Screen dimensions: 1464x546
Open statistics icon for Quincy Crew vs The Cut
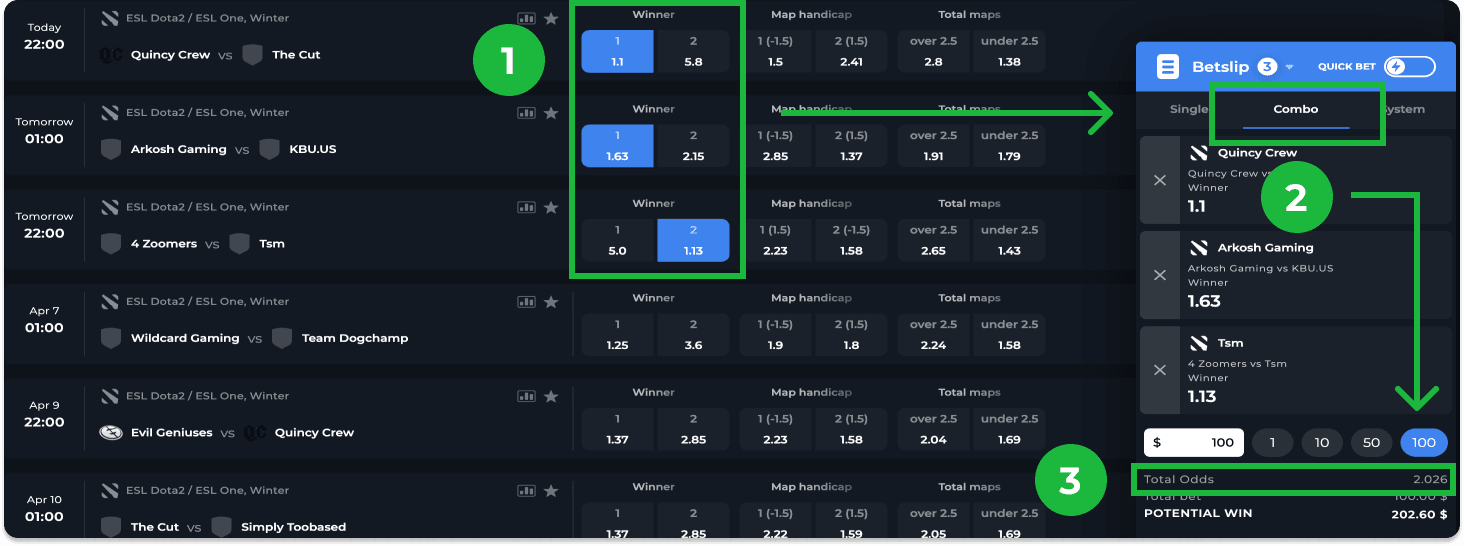526,19
